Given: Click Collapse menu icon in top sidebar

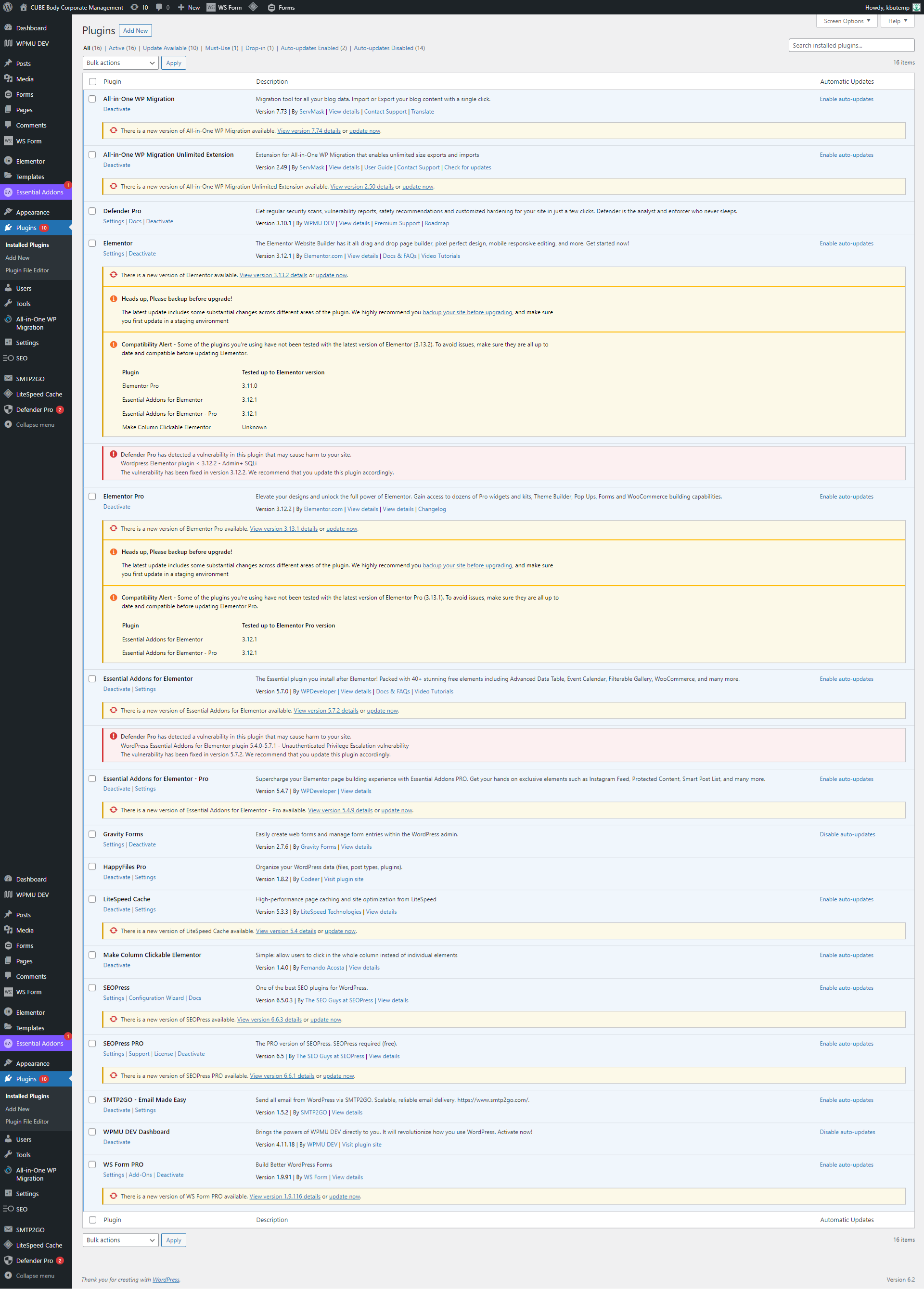Looking at the screenshot, I should pyautogui.click(x=8, y=425).
